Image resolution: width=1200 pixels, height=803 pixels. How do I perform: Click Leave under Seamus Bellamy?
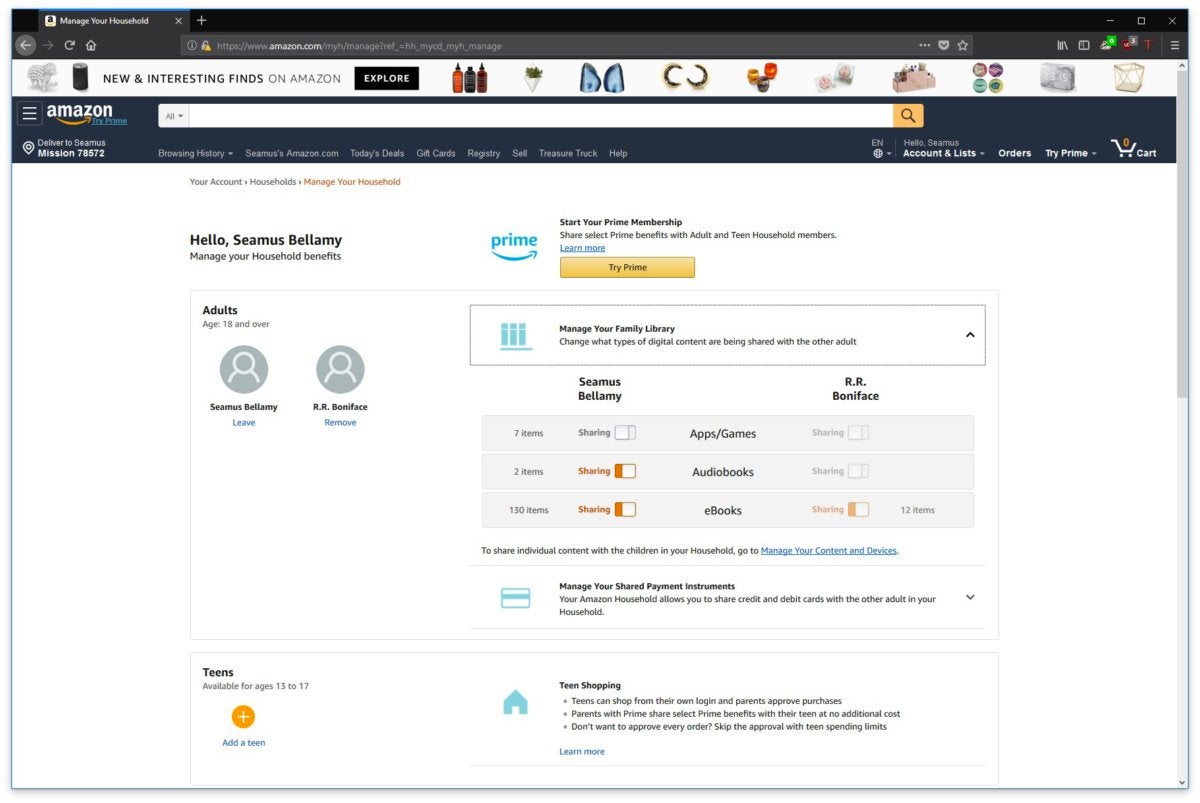tap(244, 422)
